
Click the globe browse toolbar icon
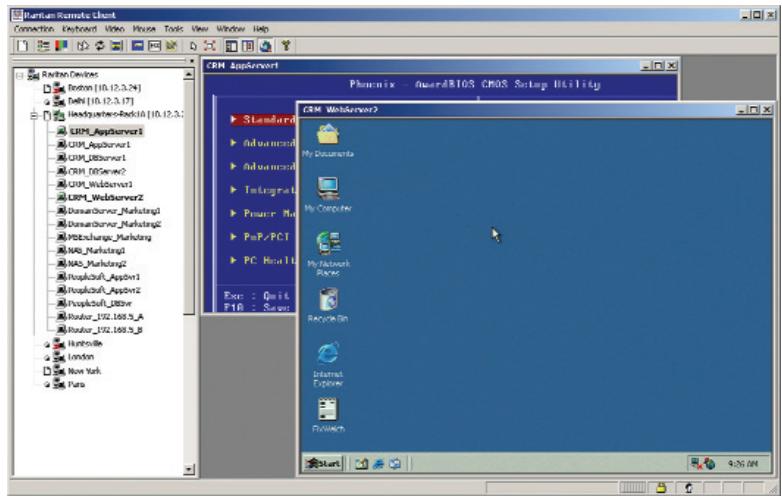[265, 46]
